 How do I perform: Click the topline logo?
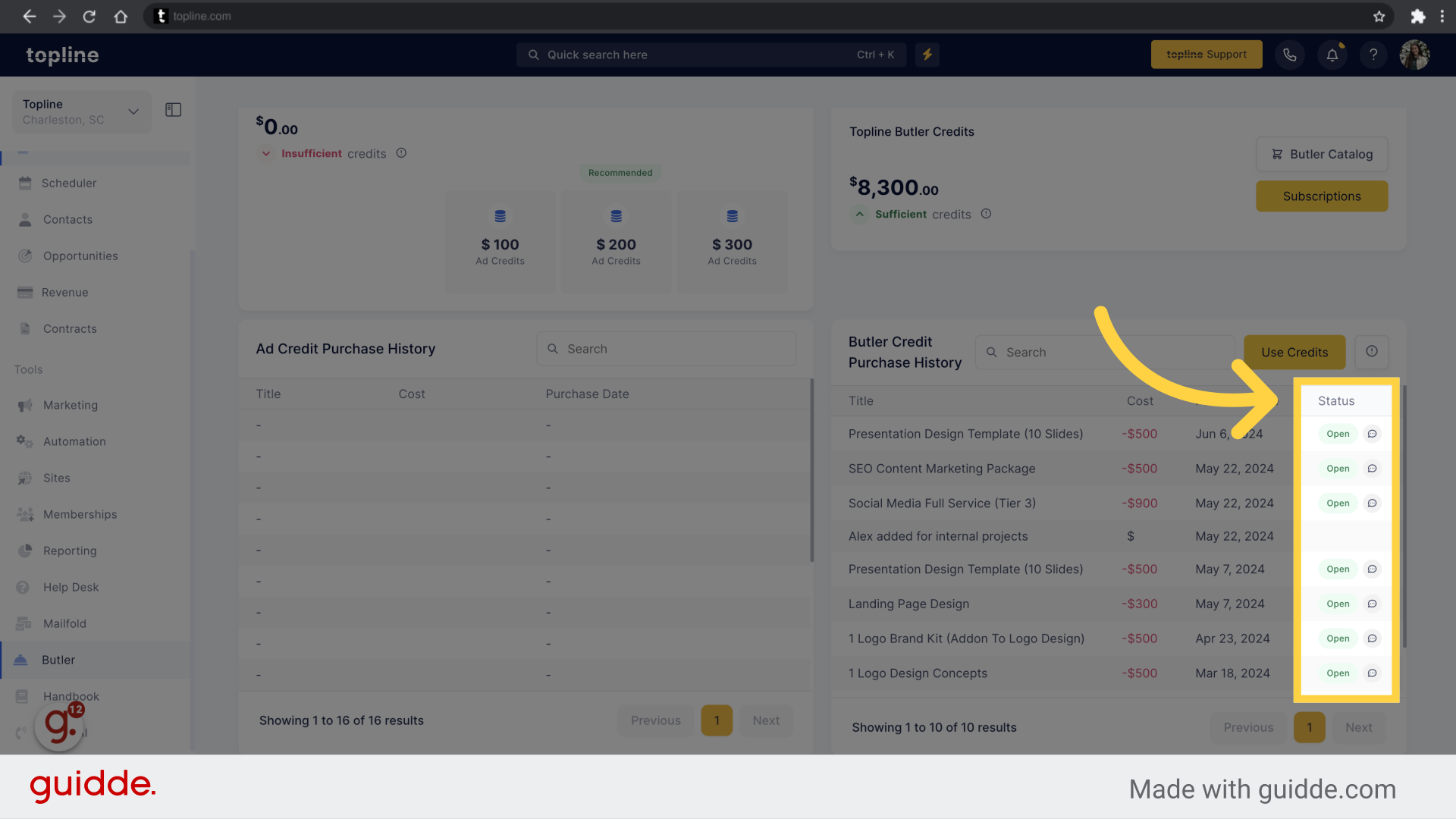point(62,55)
